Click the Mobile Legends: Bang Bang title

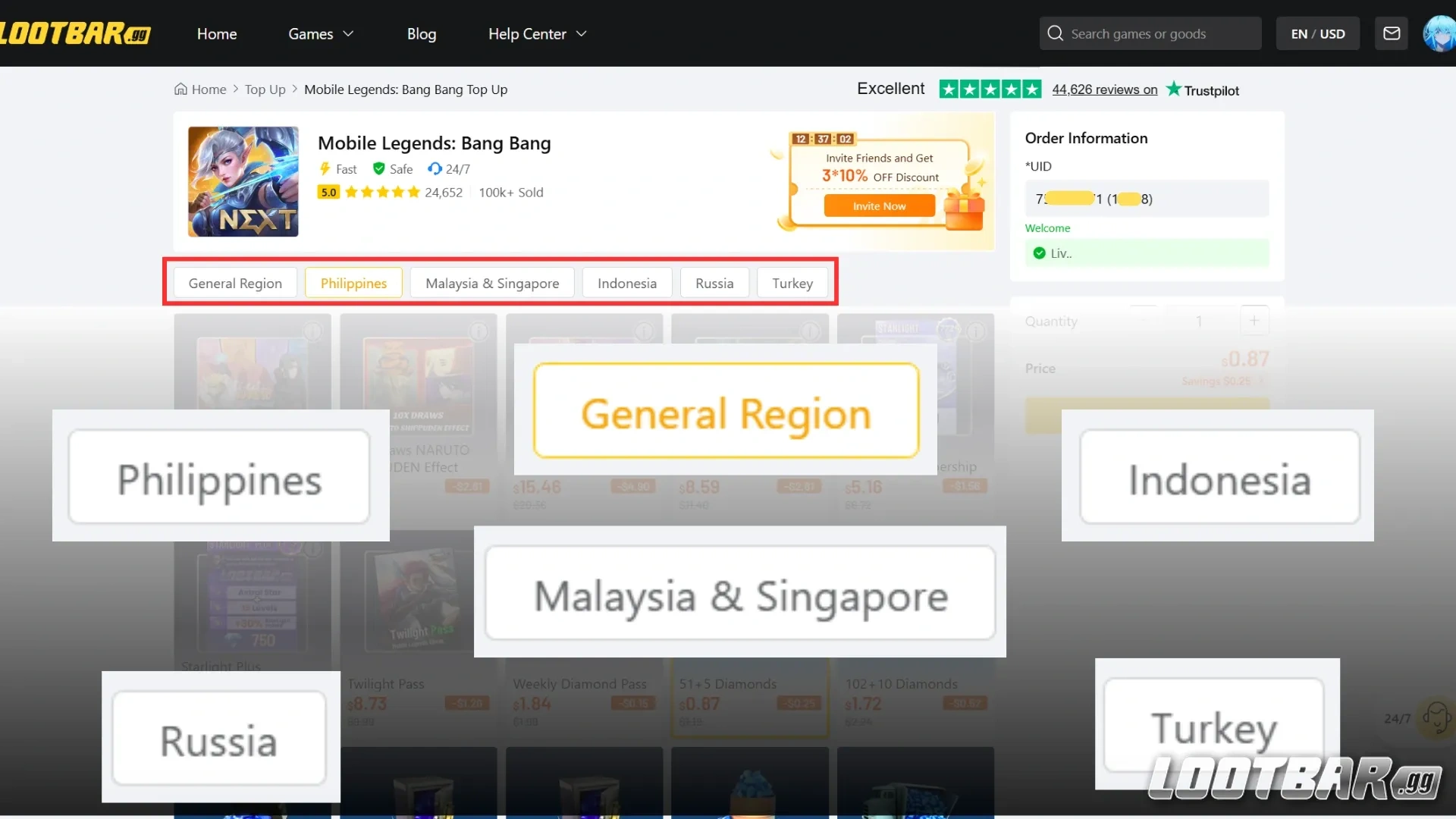point(435,143)
